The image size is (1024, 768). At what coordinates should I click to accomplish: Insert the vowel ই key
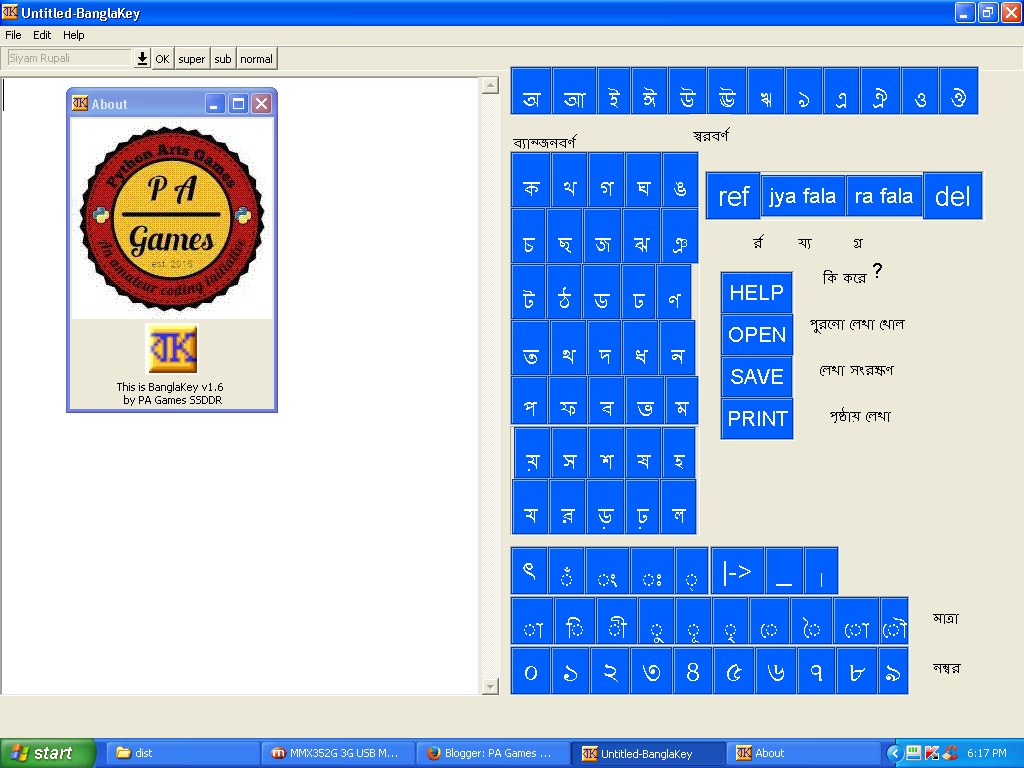[613, 91]
